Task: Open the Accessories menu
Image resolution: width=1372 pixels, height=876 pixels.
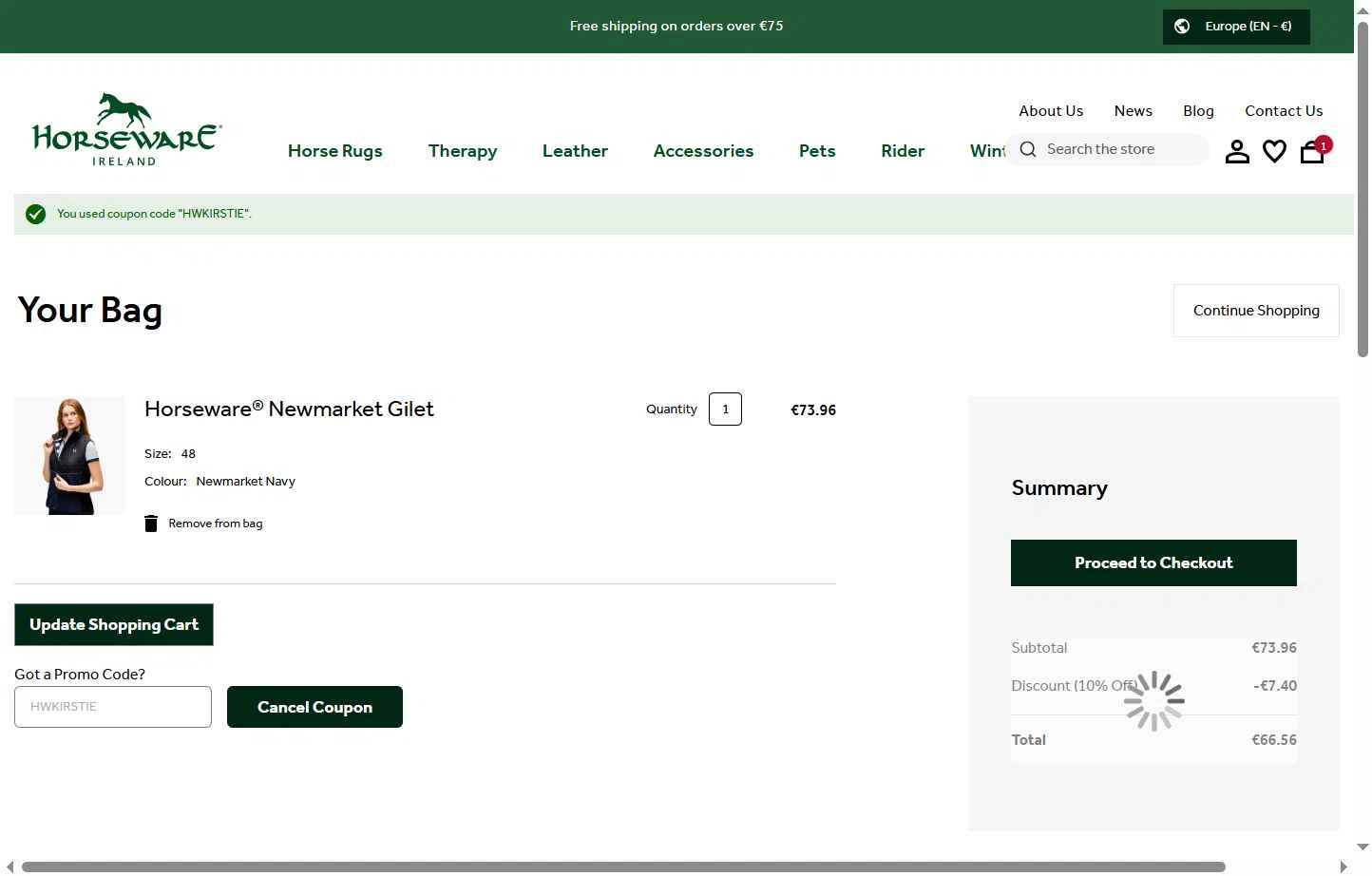Action: tap(703, 151)
